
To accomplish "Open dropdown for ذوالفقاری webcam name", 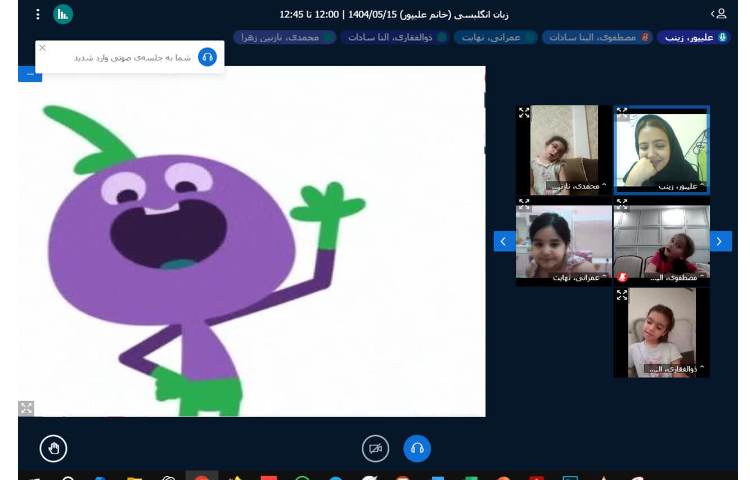I will tap(677, 369).
